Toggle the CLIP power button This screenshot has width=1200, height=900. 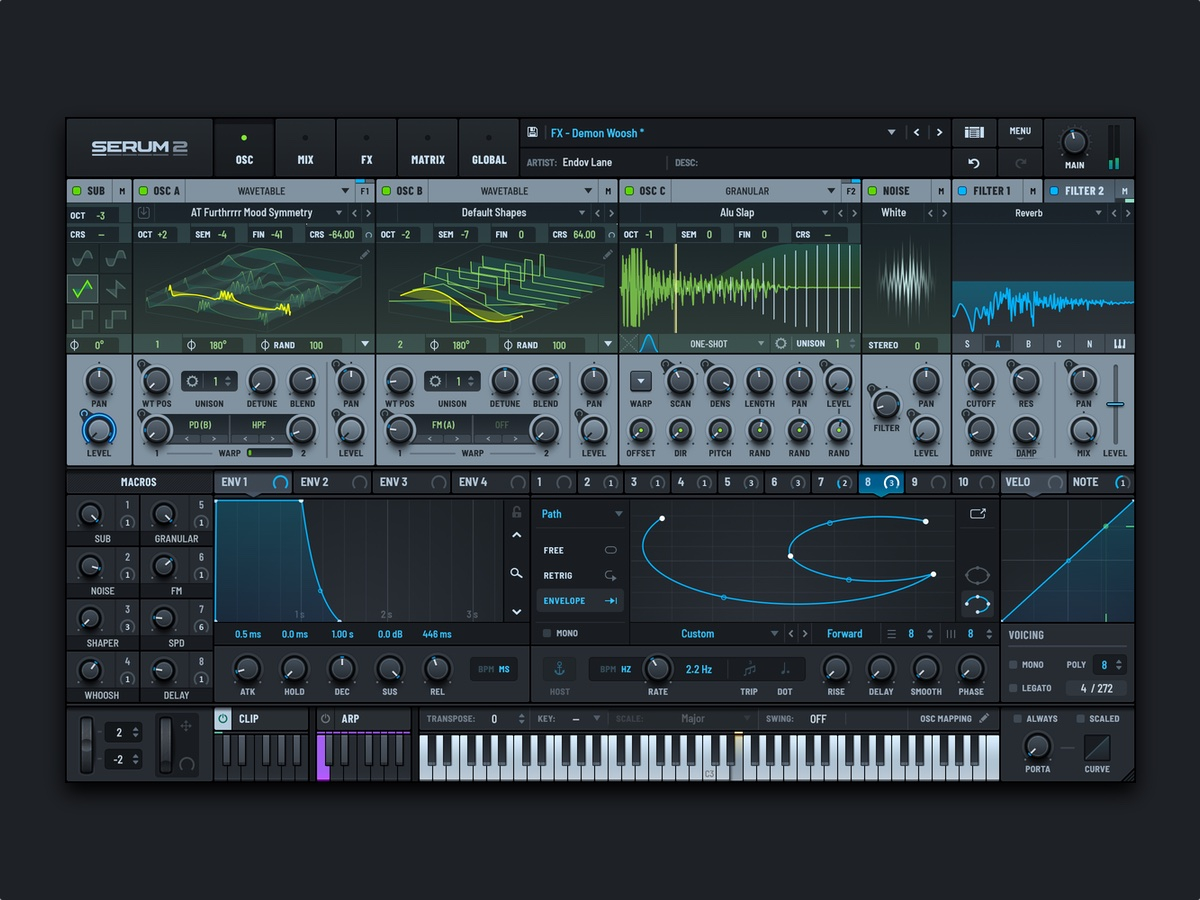click(222, 719)
